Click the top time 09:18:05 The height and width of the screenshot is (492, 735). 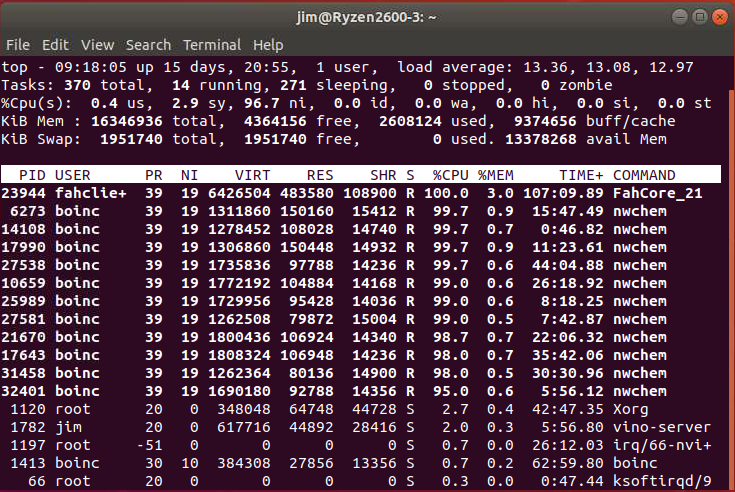(x=91, y=67)
